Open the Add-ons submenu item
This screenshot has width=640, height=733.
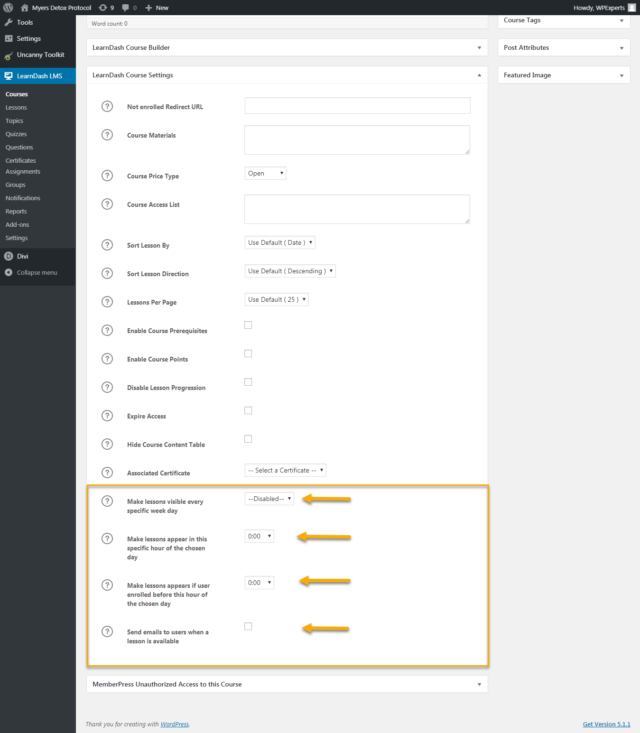click(17, 224)
